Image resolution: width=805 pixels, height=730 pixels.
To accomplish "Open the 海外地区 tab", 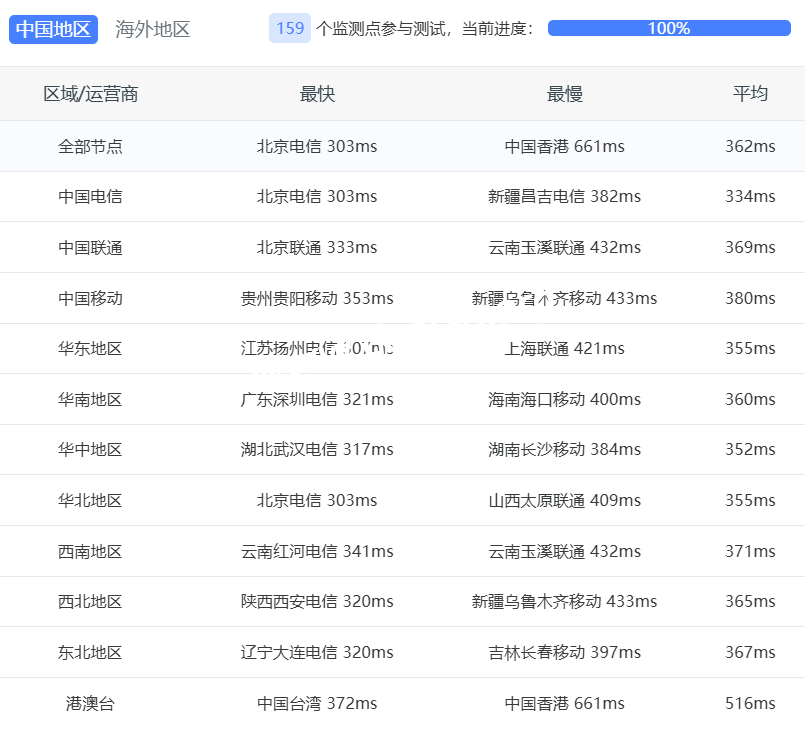I will (152, 29).
